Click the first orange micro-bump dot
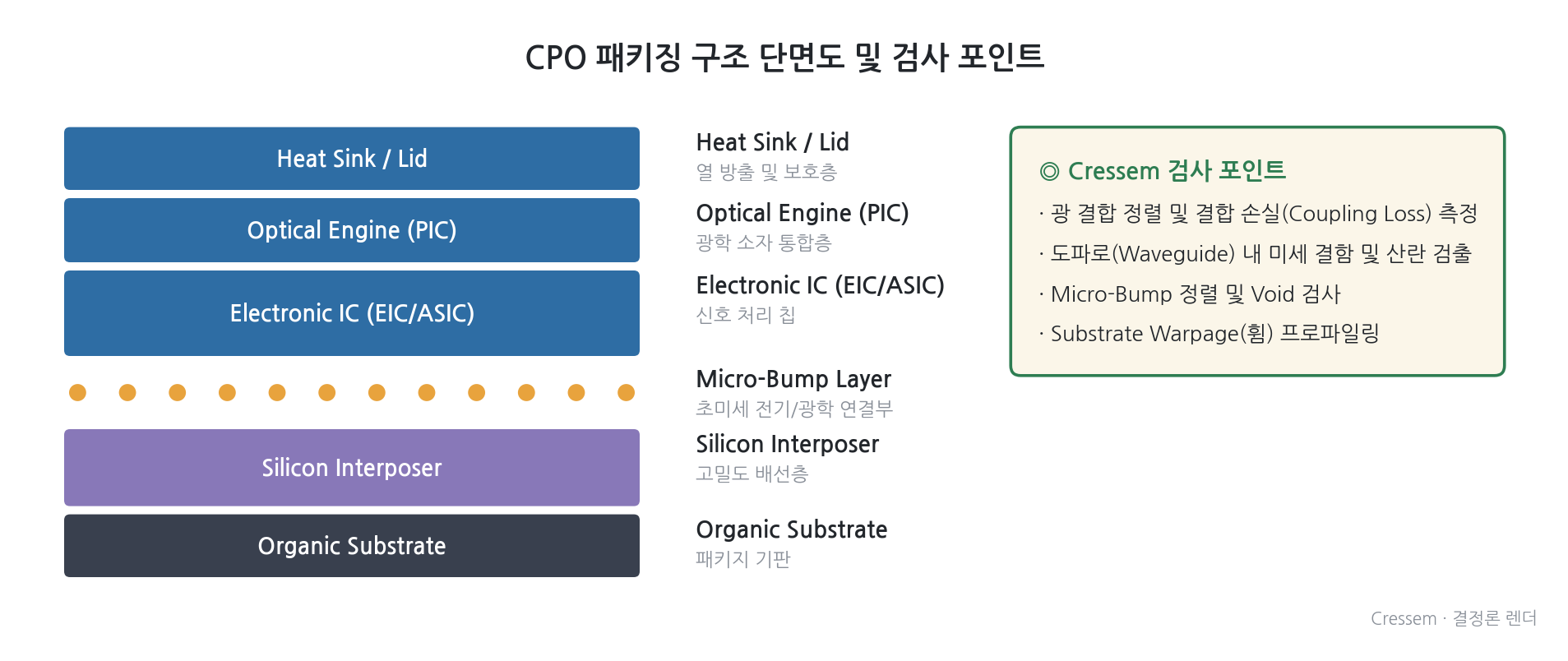The height and width of the screenshot is (661, 1568). point(77,392)
